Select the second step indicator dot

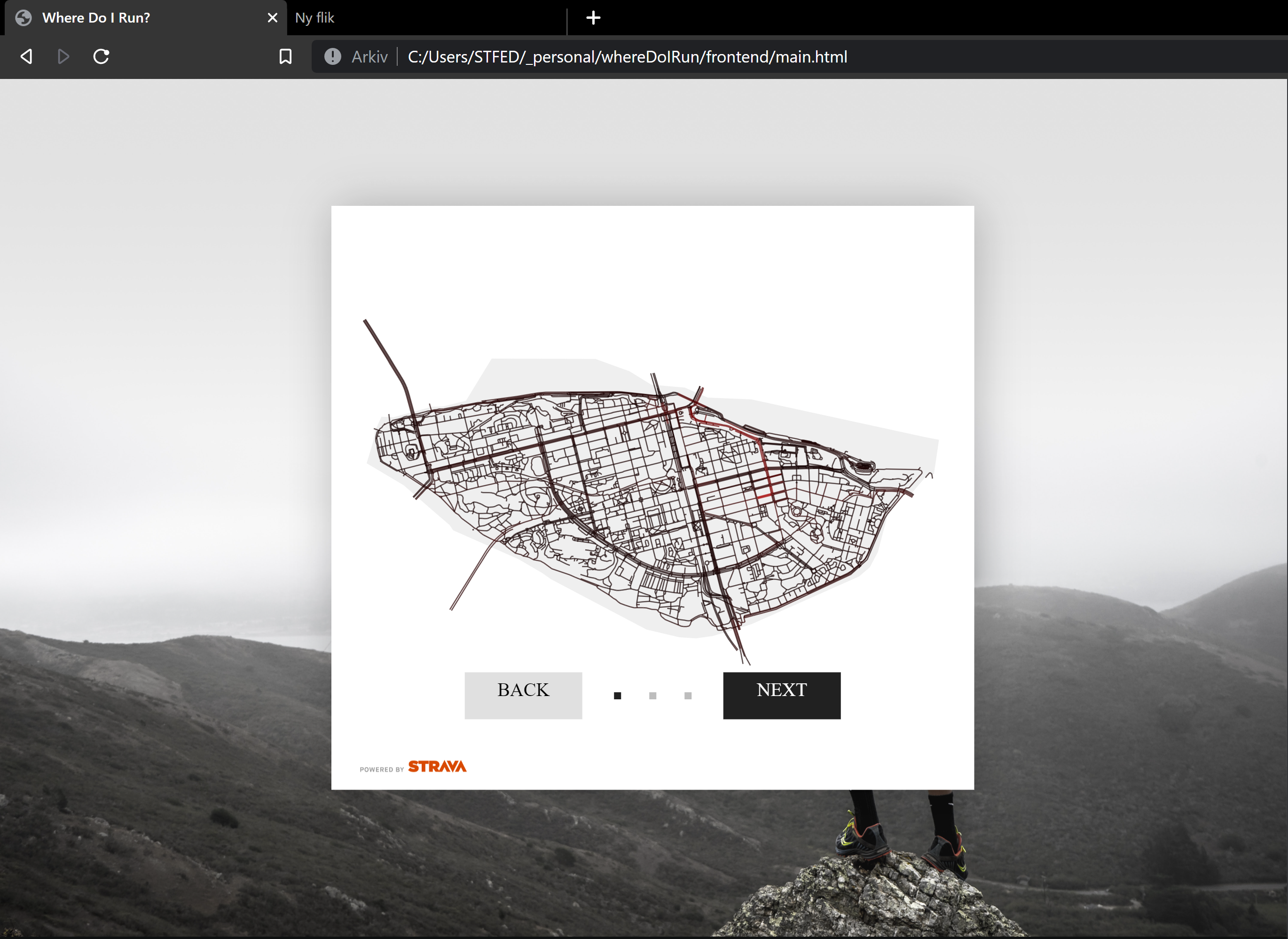click(x=652, y=696)
